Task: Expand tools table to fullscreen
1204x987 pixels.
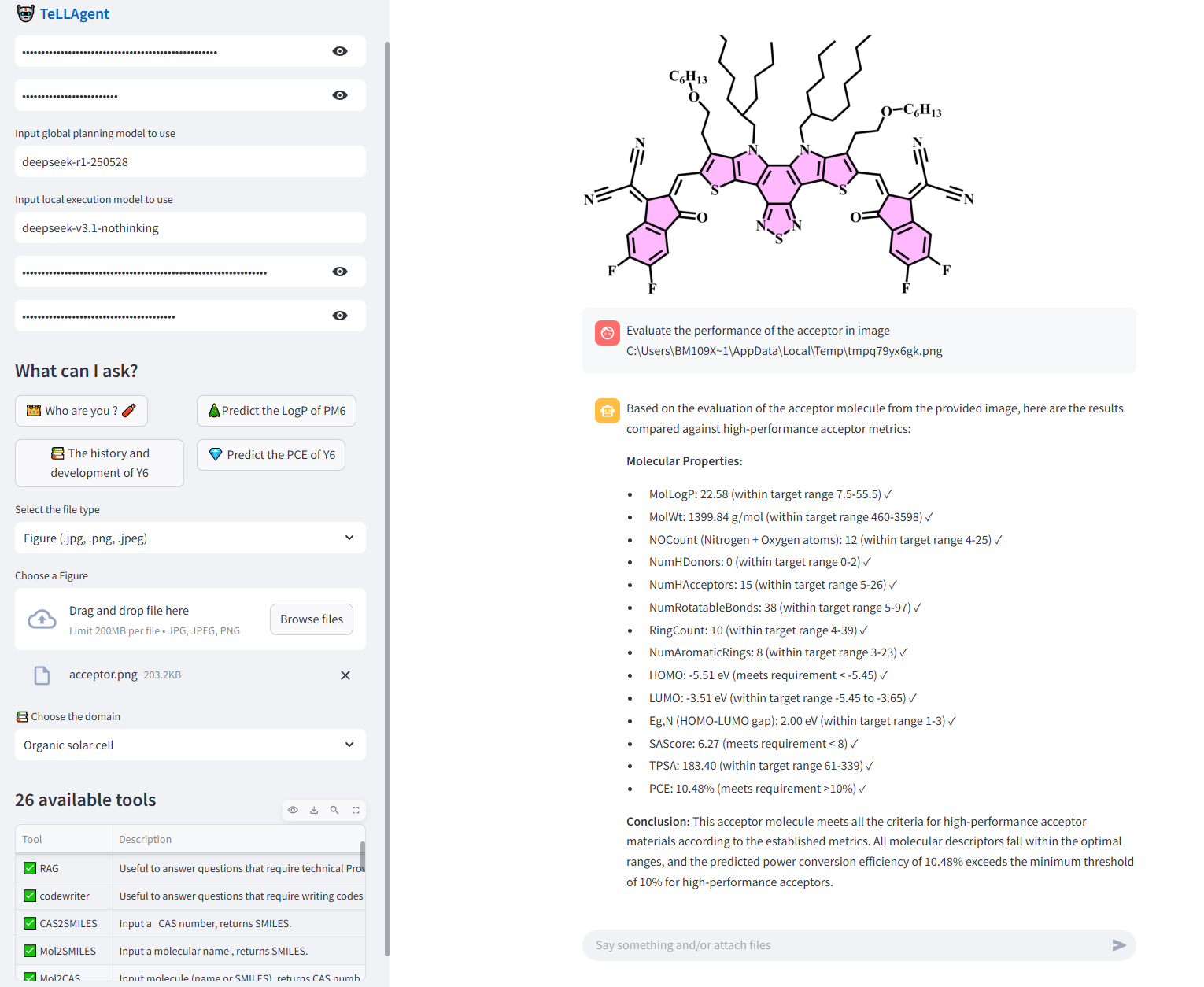Action: click(356, 810)
